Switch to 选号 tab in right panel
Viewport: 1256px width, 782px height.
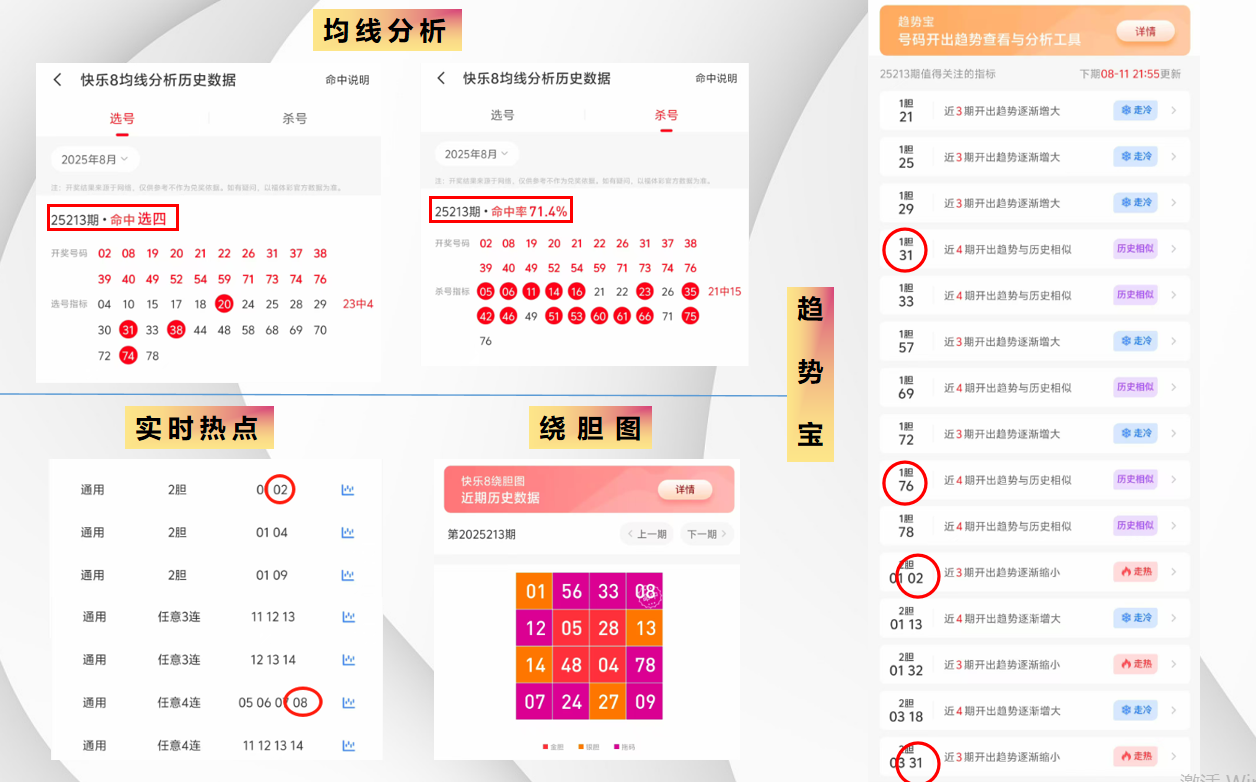click(x=502, y=115)
